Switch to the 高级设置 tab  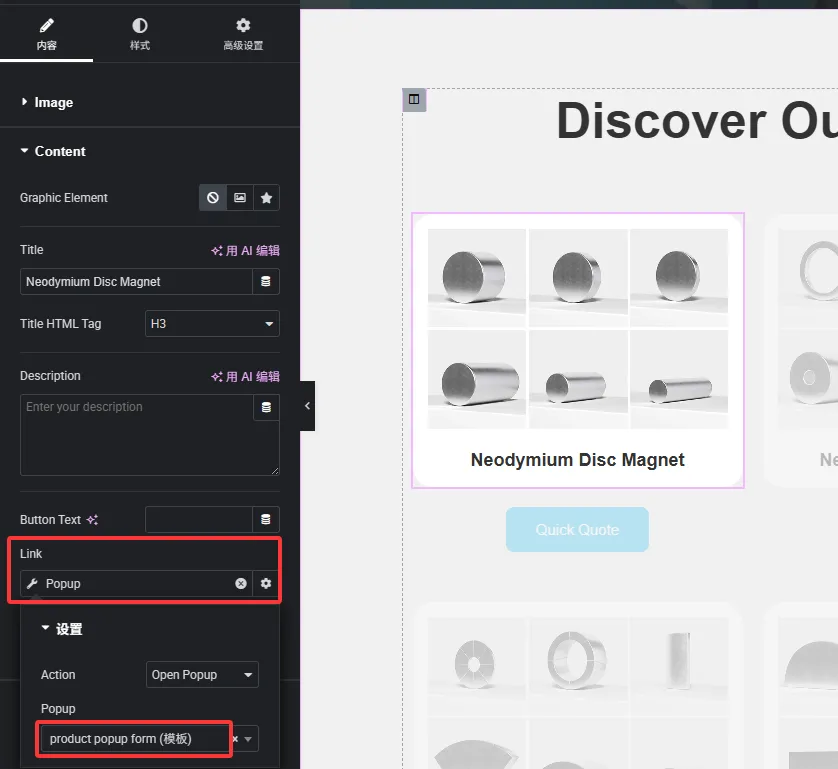pos(243,33)
